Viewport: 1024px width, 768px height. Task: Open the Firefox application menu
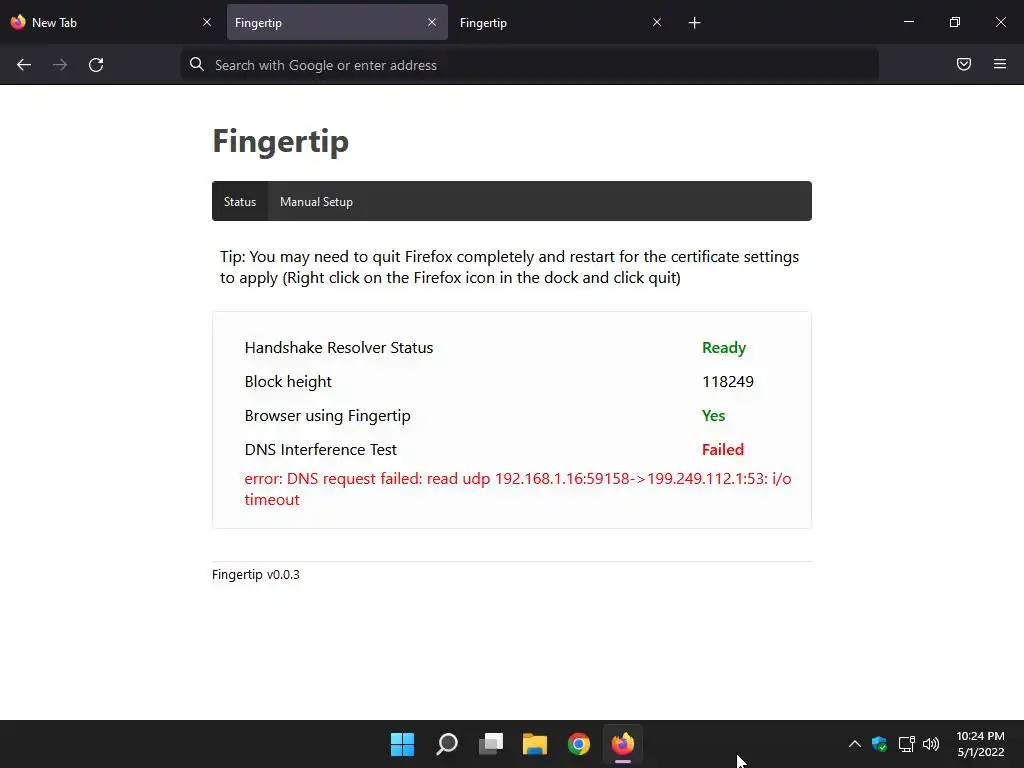pyautogui.click(x=1000, y=64)
